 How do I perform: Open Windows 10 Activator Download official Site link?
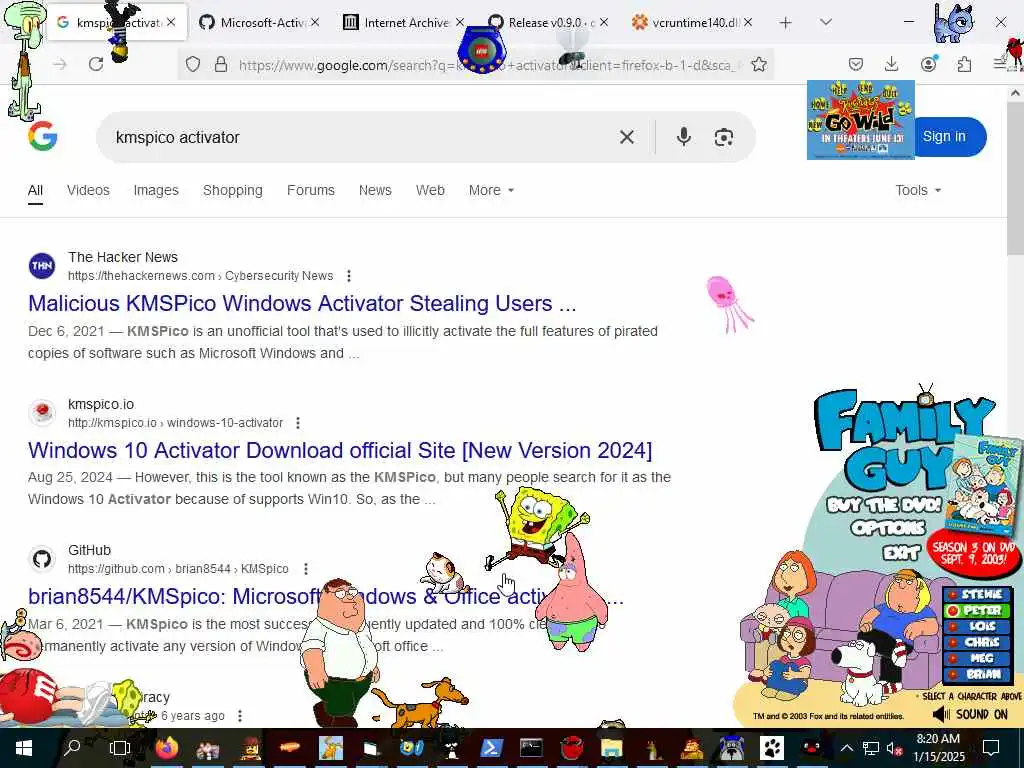click(x=340, y=451)
